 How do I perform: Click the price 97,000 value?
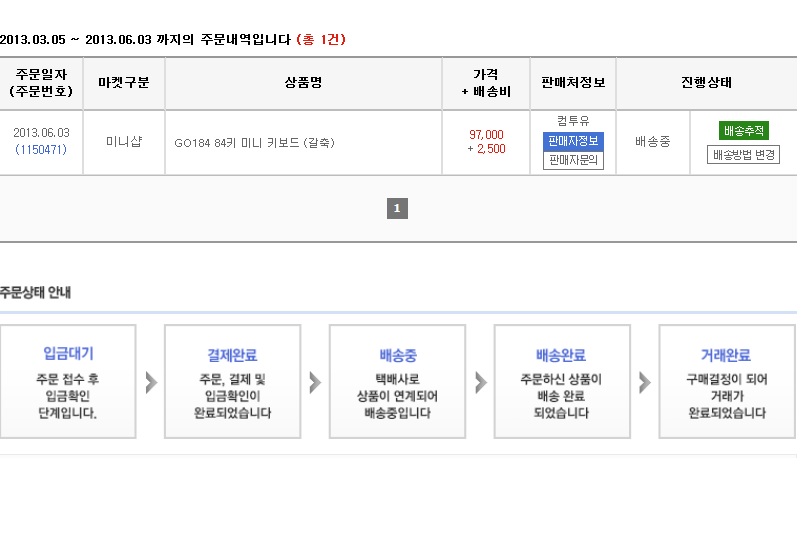(x=486, y=135)
